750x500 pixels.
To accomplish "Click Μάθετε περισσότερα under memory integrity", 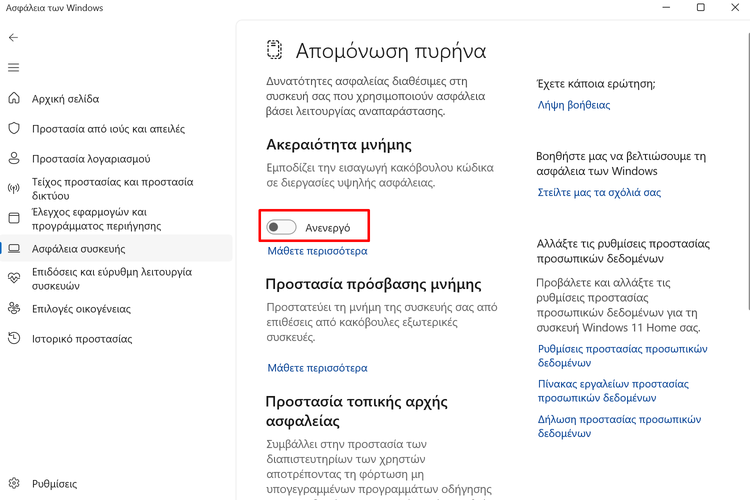I will tap(317, 251).
